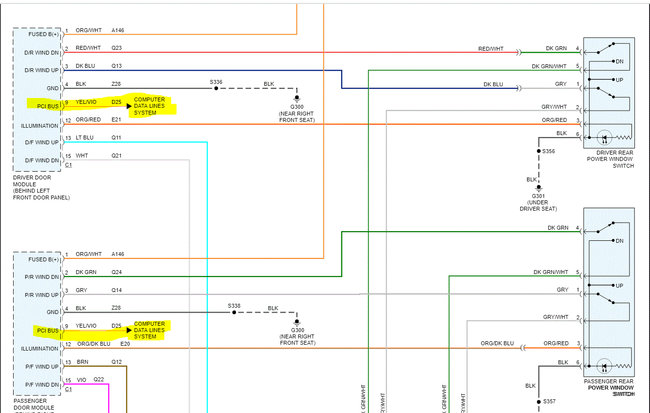This screenshot has height=413, width=650.
Task: Click the illumination lamp symbol in passenger rear switch
Action: [604, 366]
